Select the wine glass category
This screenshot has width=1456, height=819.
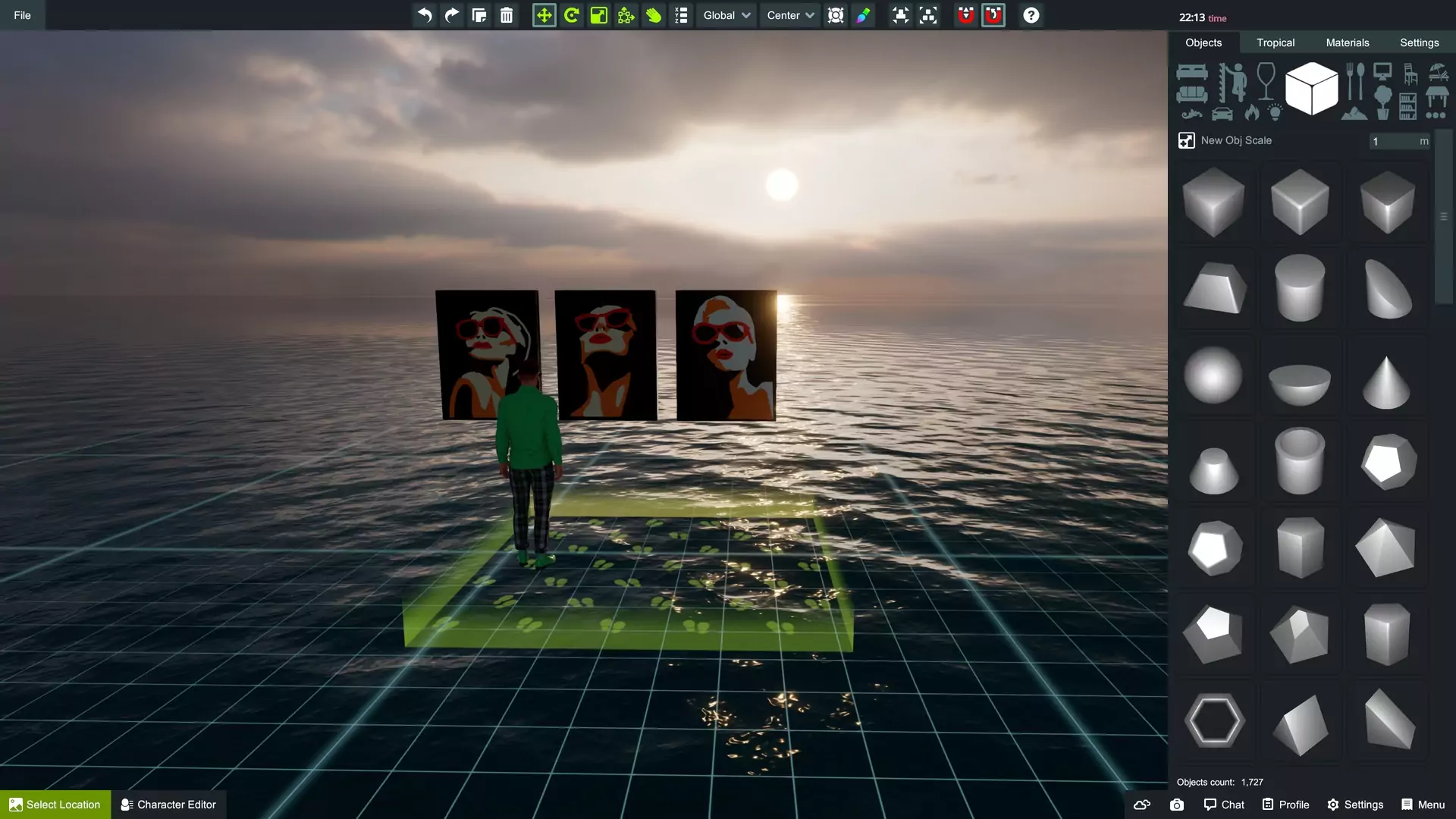(1266, 81)
